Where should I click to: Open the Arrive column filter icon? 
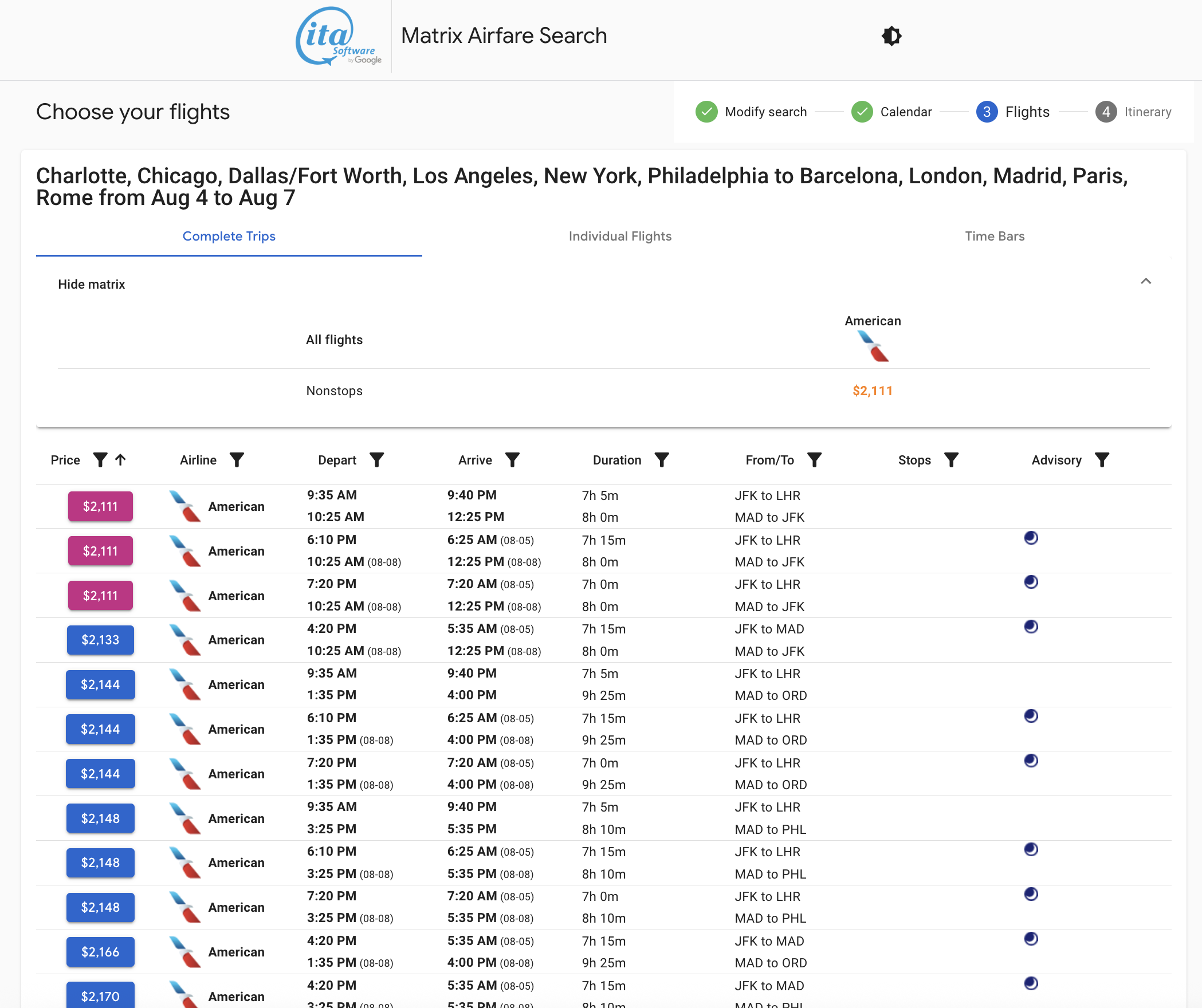(512, 460)
